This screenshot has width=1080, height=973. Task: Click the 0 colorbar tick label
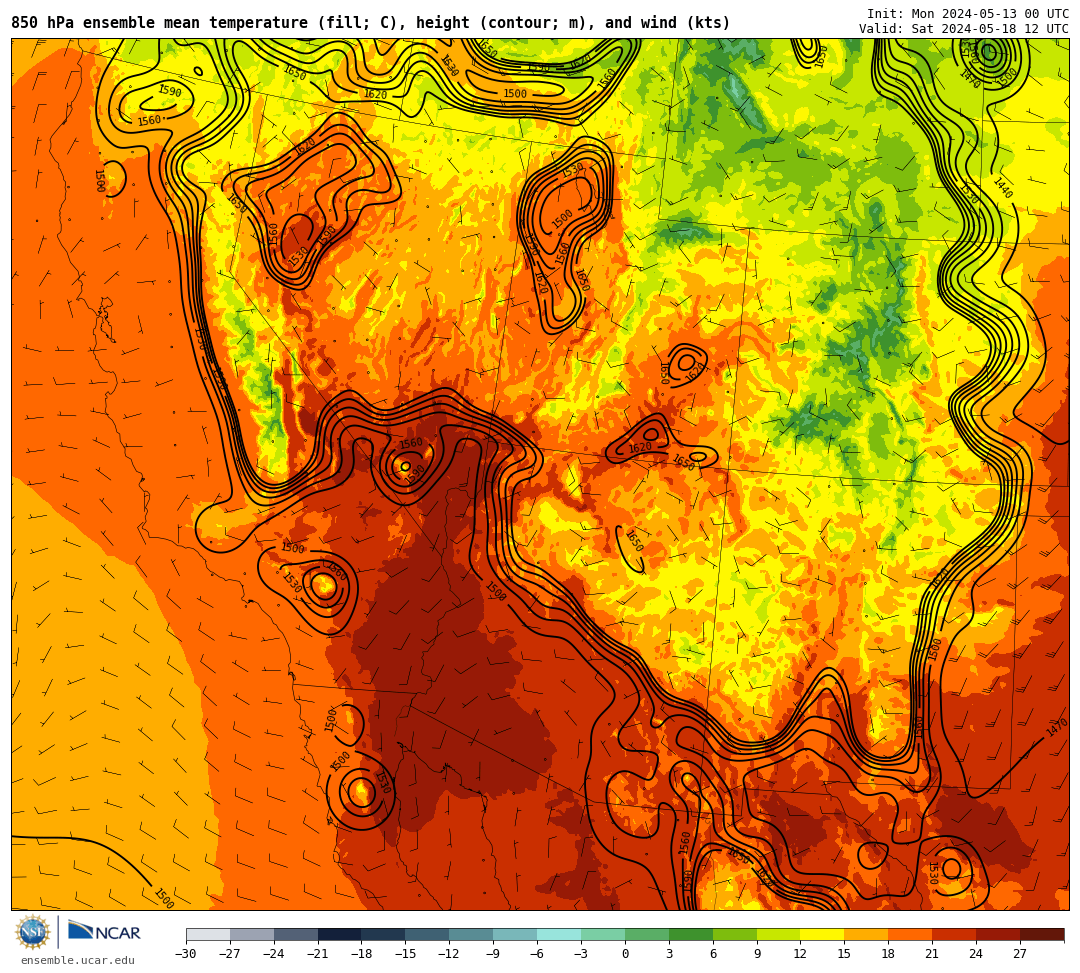(625, 954)
